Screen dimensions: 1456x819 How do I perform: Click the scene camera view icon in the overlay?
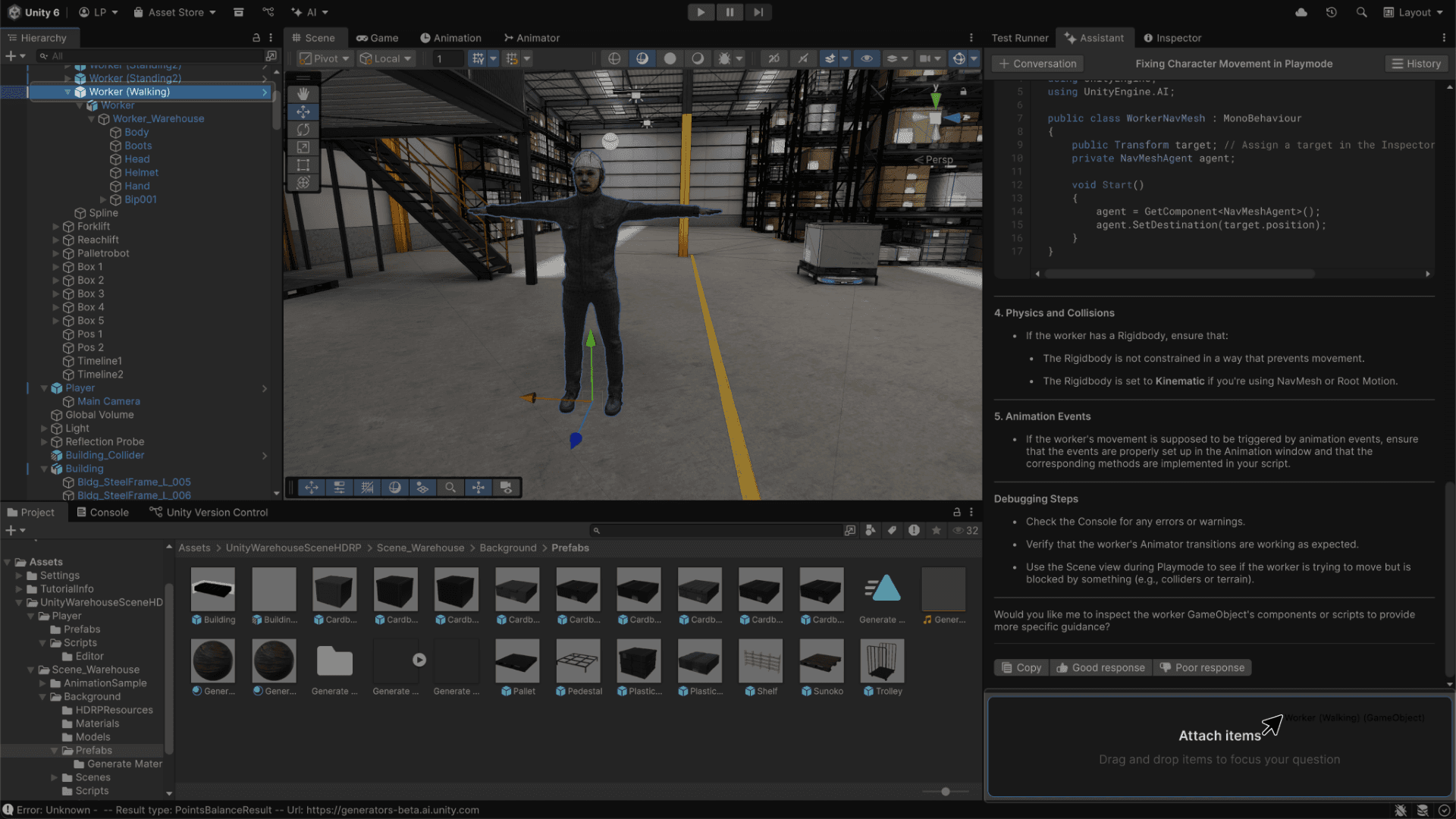506,488
